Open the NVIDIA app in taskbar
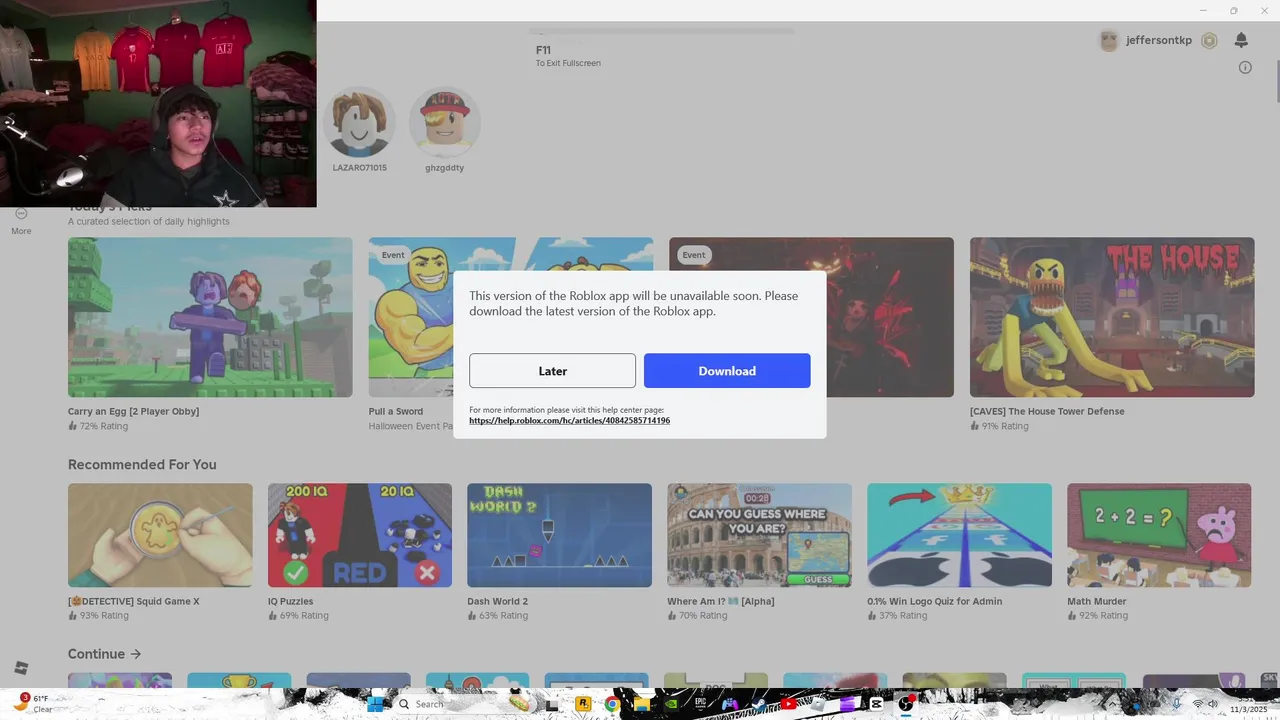 pyautogui.click(x=672, y=704)
